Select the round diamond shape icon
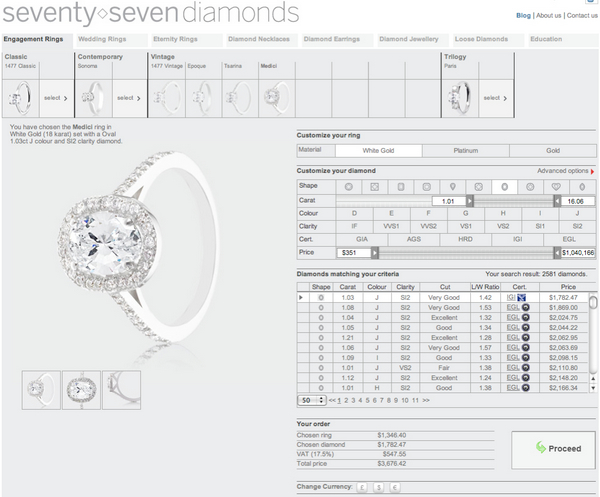 point(349,187)
